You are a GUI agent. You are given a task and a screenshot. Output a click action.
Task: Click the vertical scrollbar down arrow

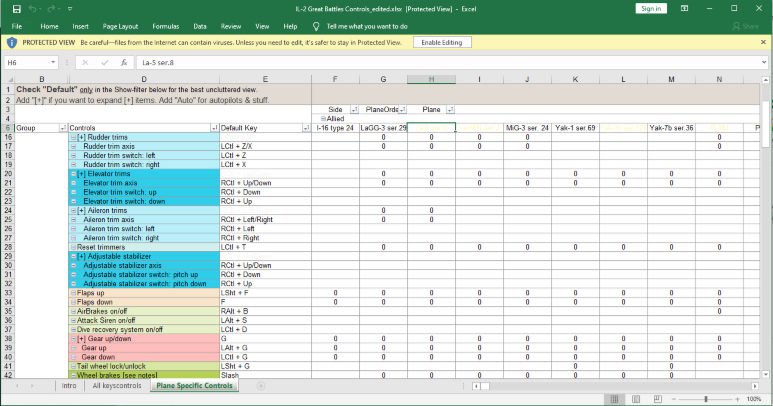765,374
